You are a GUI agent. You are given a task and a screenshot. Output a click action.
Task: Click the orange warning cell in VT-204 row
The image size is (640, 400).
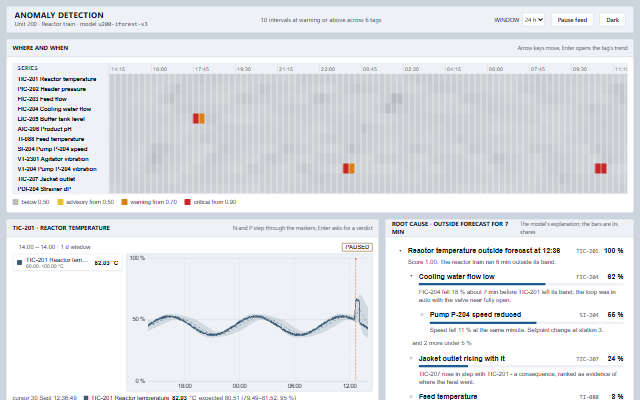(351, 169)
